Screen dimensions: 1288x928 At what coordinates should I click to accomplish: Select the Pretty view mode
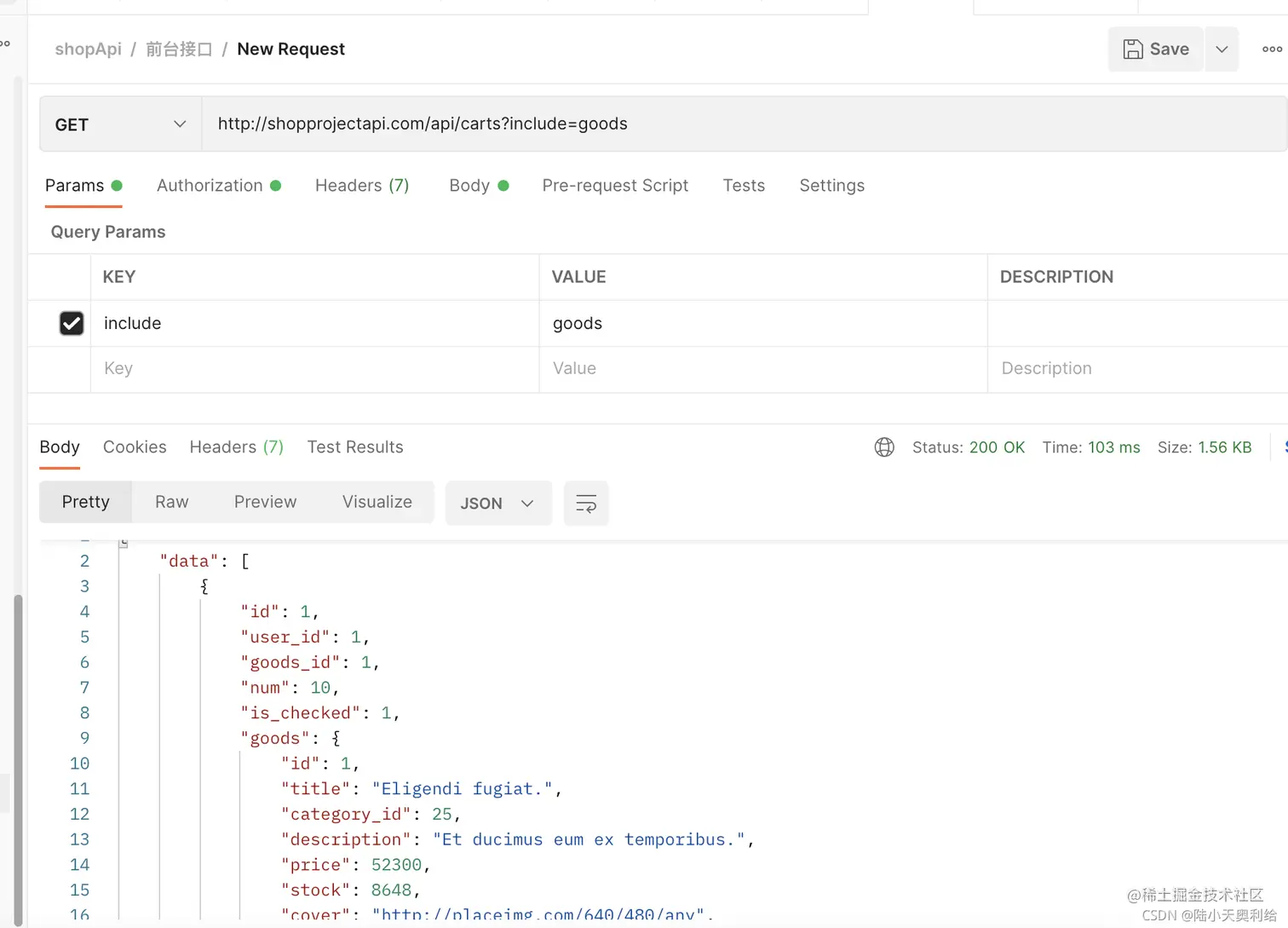coord(86,502)
